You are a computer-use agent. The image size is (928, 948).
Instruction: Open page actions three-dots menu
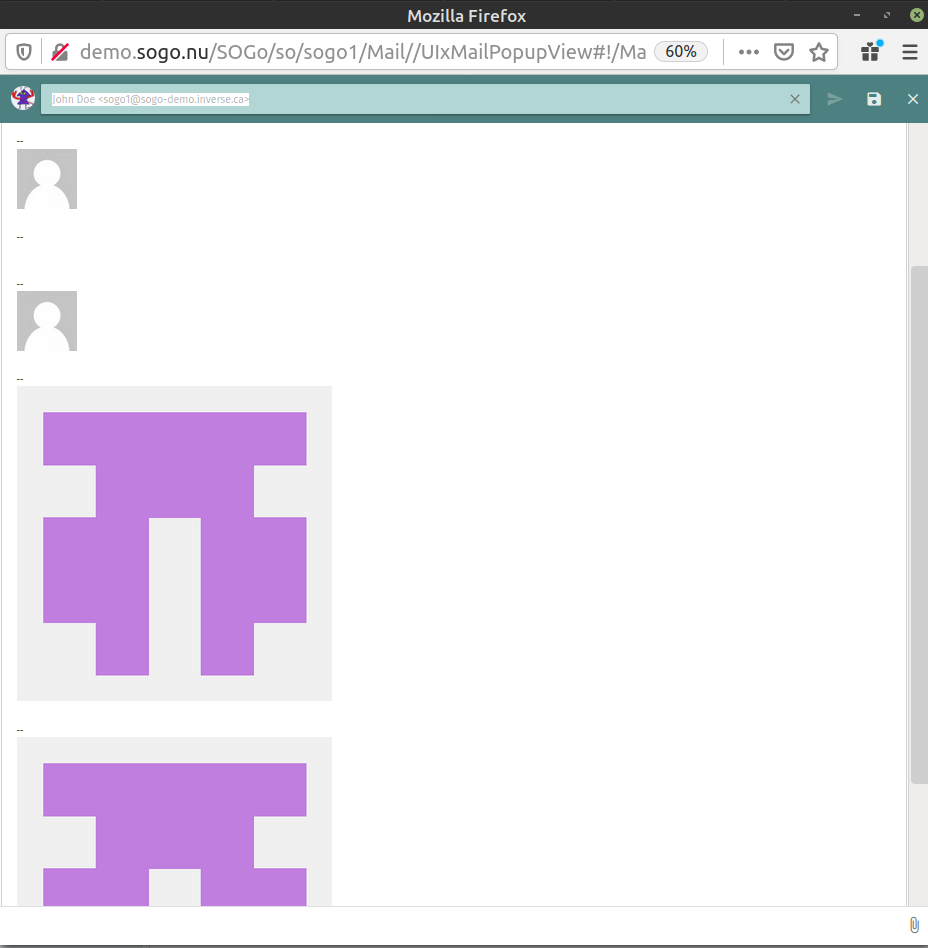tap(749, 52)
